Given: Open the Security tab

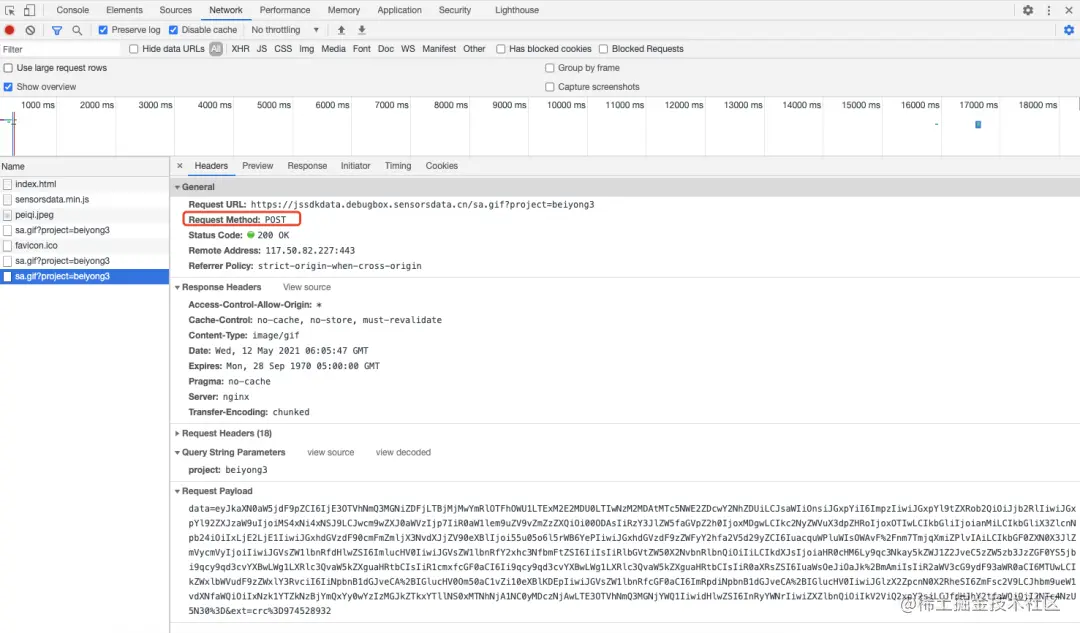Looking at the screenshot, I should click(x=455, y=10).
